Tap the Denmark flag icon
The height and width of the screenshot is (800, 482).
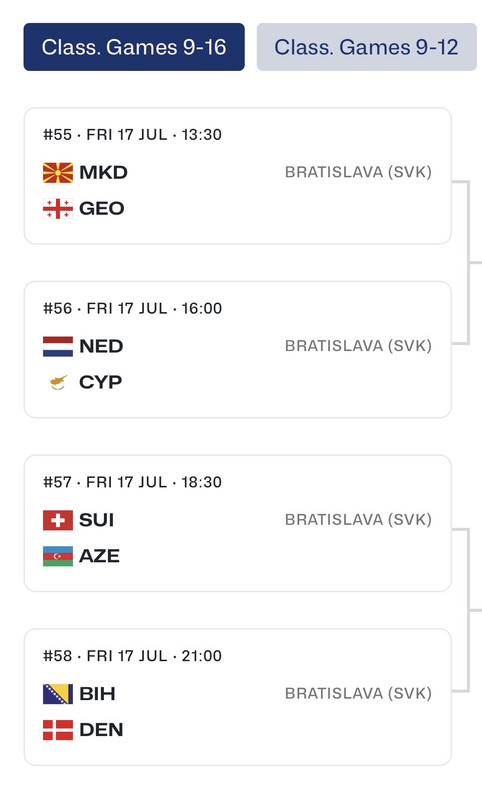point(58,730)
